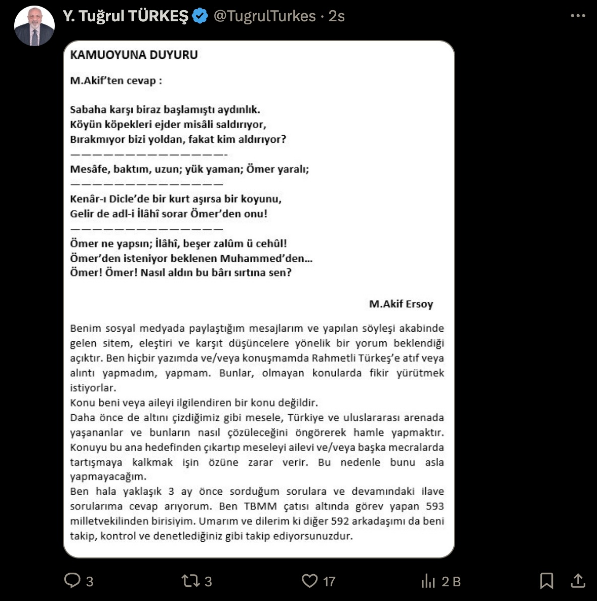The width and height of the screenshot is (597, 601).
Task: Open Y. Tuğrul TÜRKEŞ profile avatar
Action: click(34, 26)
